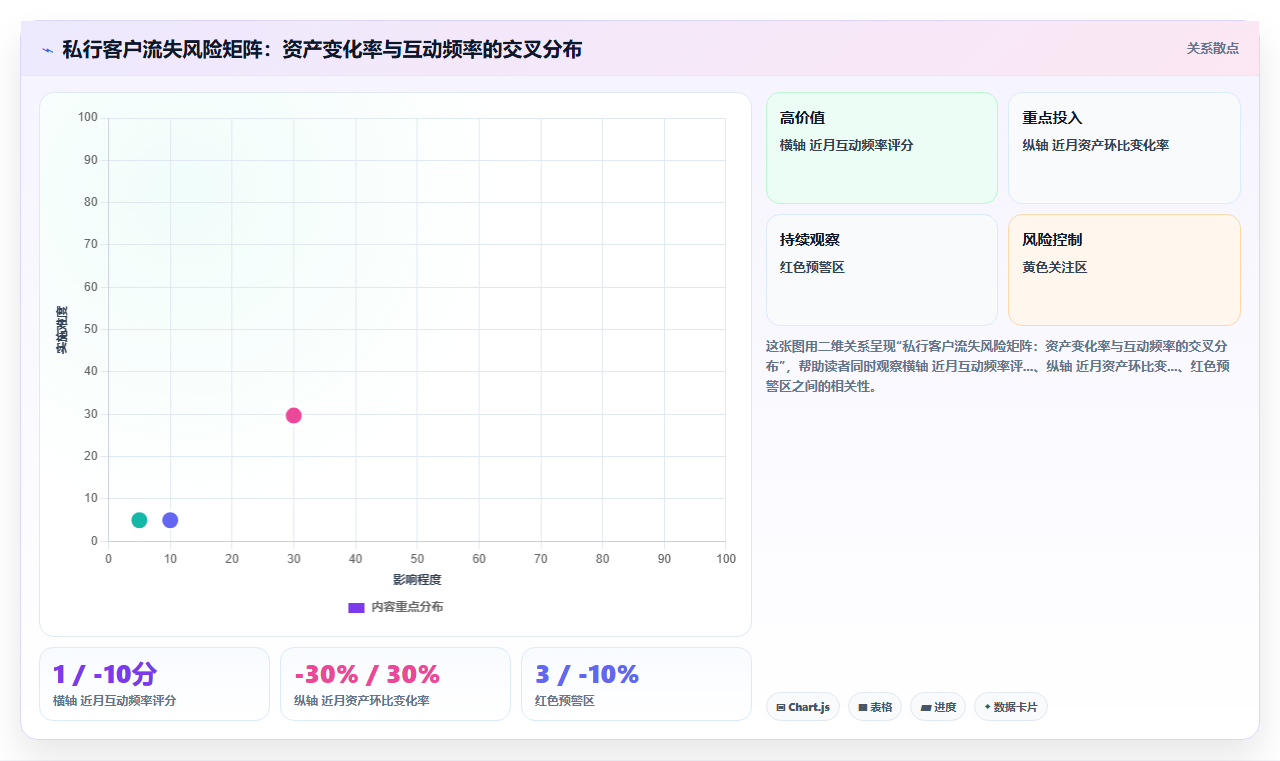Click the 3 / -10% metric value

coord(587,674)
